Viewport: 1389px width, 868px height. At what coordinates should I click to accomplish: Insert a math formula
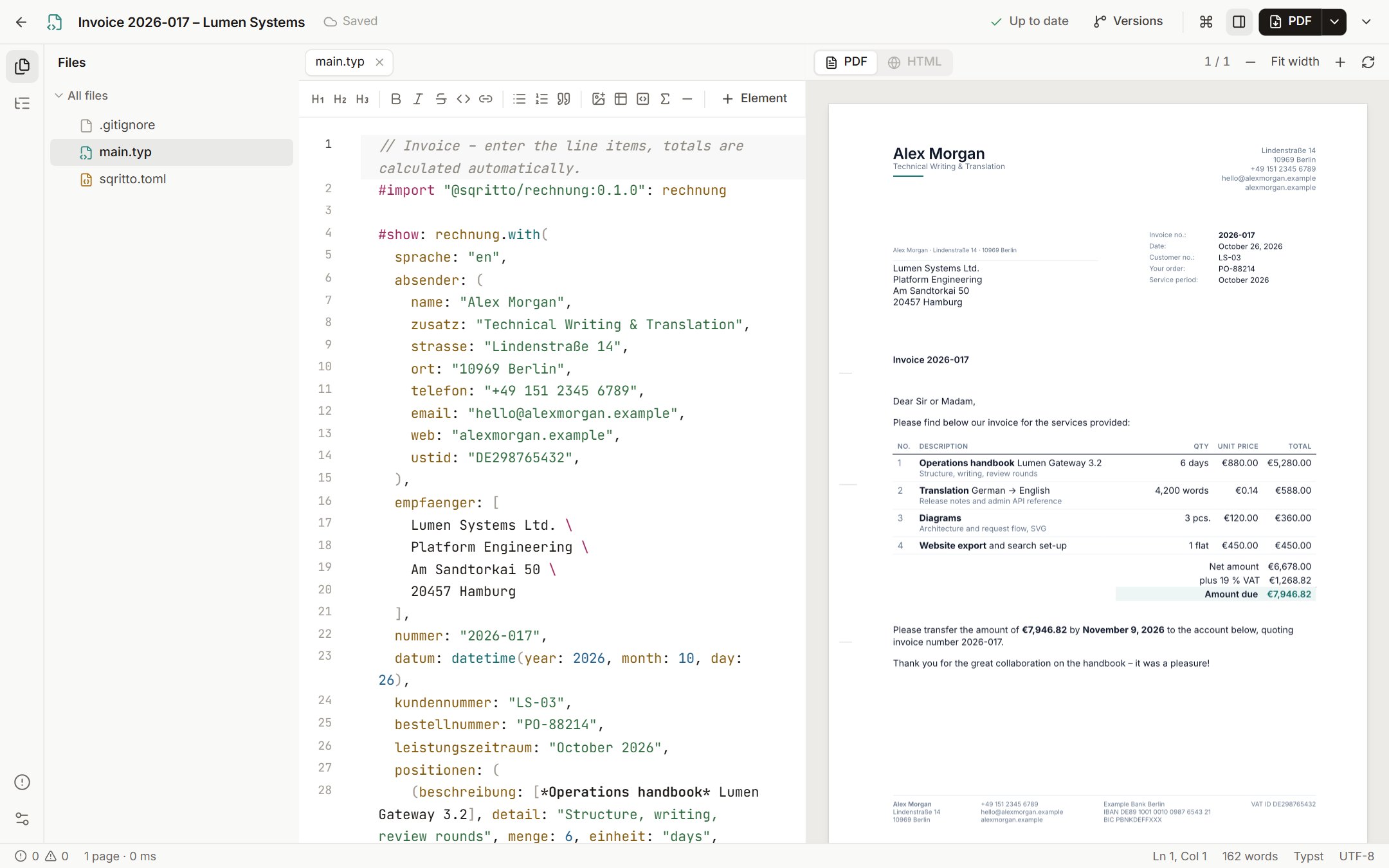pos(665,99)
